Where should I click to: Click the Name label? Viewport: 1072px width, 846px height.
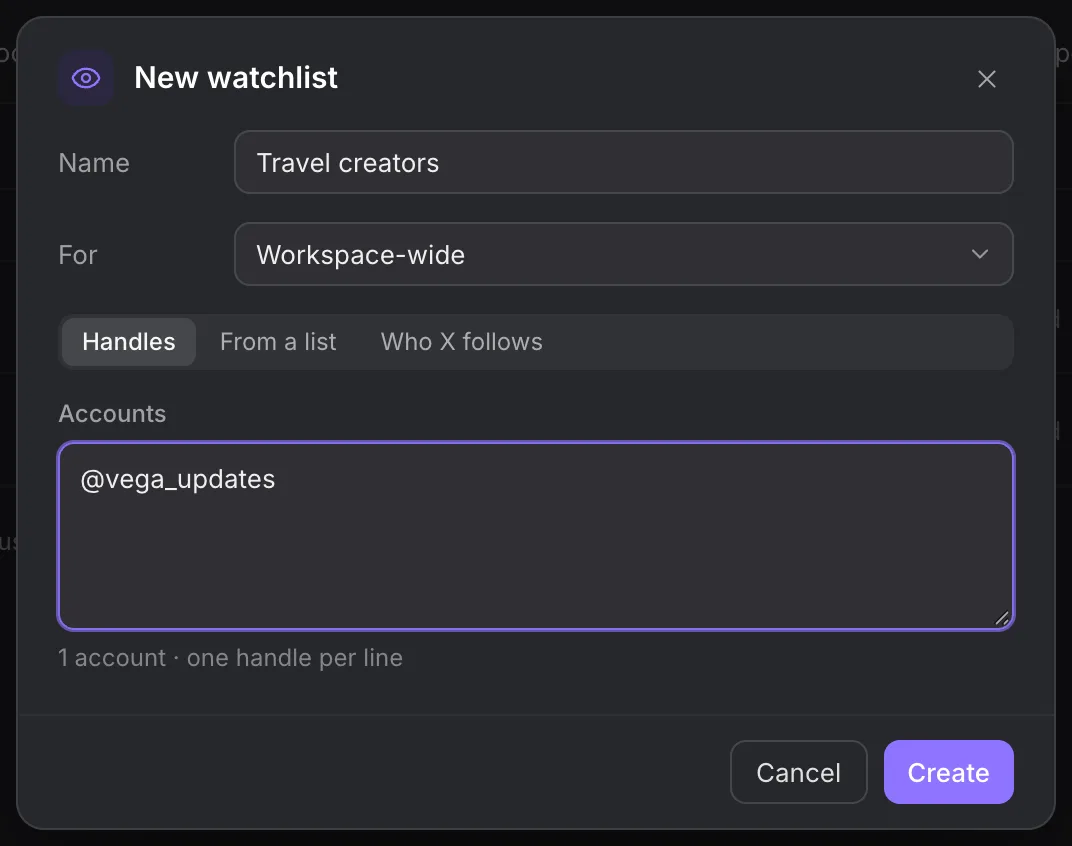pos(94,163)
